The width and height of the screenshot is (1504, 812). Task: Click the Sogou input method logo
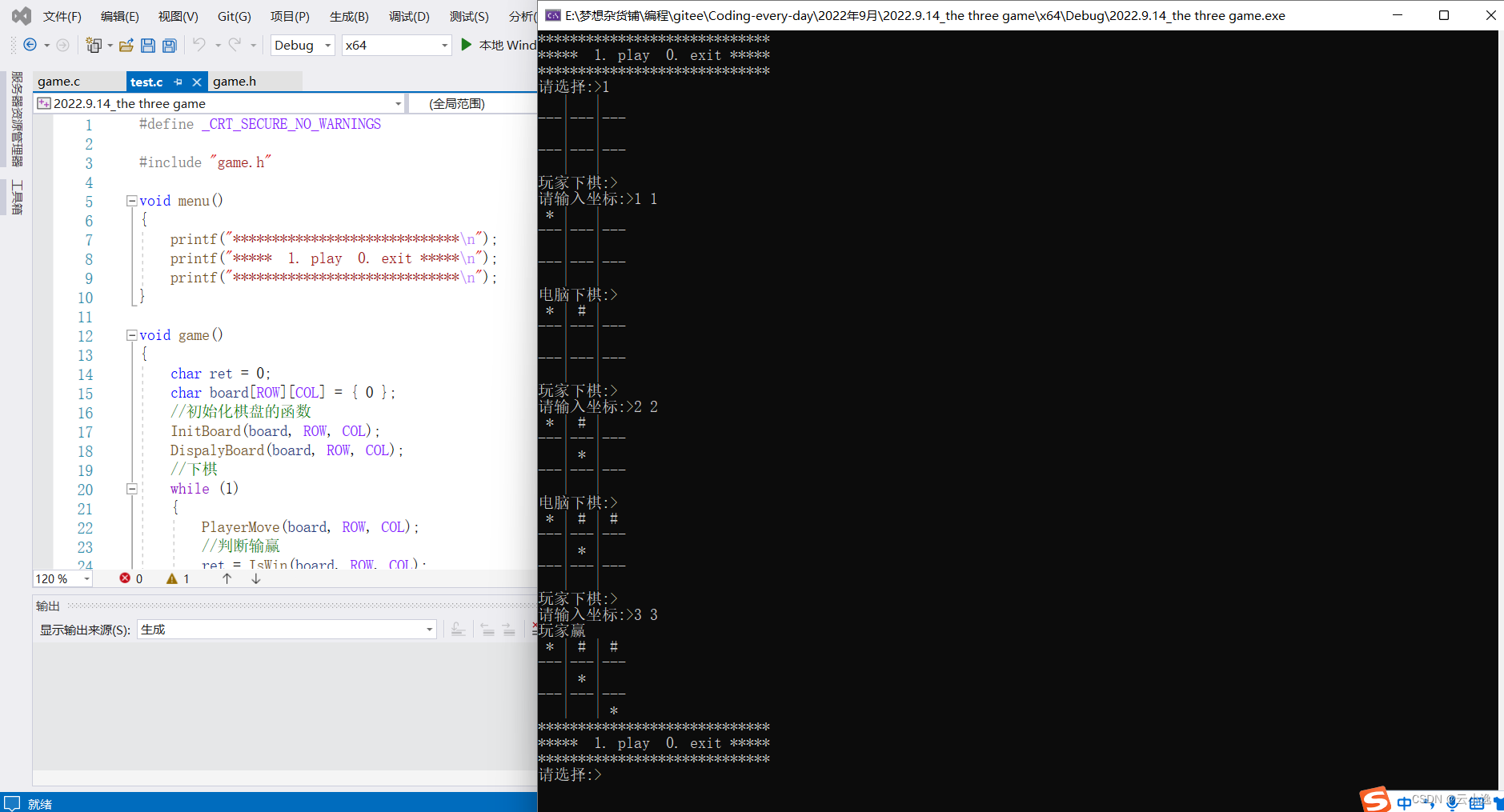(x=1375, y=800)
